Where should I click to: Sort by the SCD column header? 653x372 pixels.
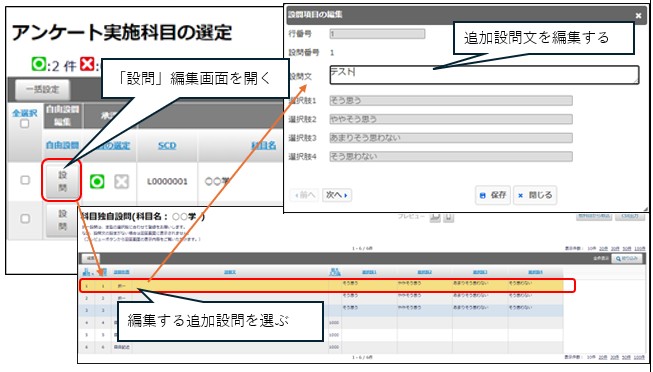(x=167, y=145)
